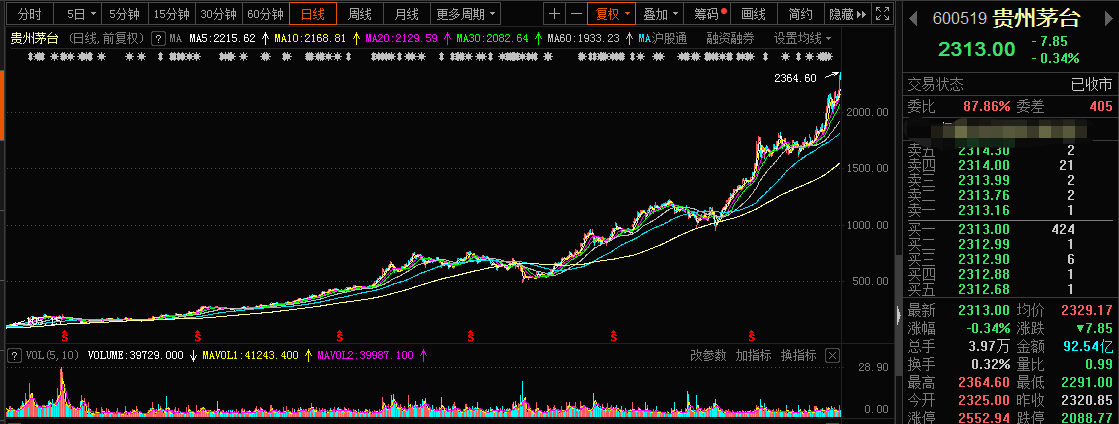Click the MA5:2215.62 value
This screenshot has width=1119, height=424.
click(x=223, y=39)
